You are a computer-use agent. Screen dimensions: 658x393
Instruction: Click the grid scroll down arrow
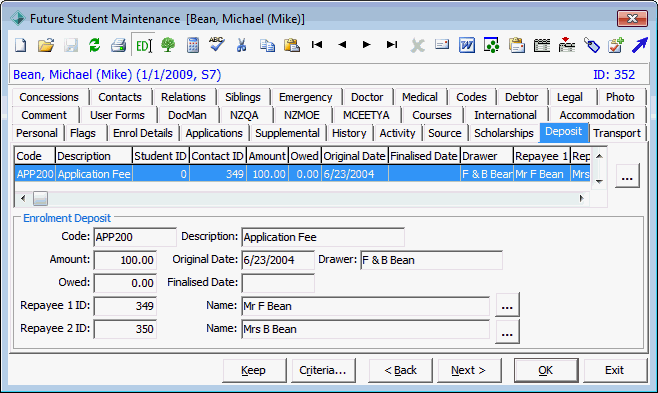[599, 182]
